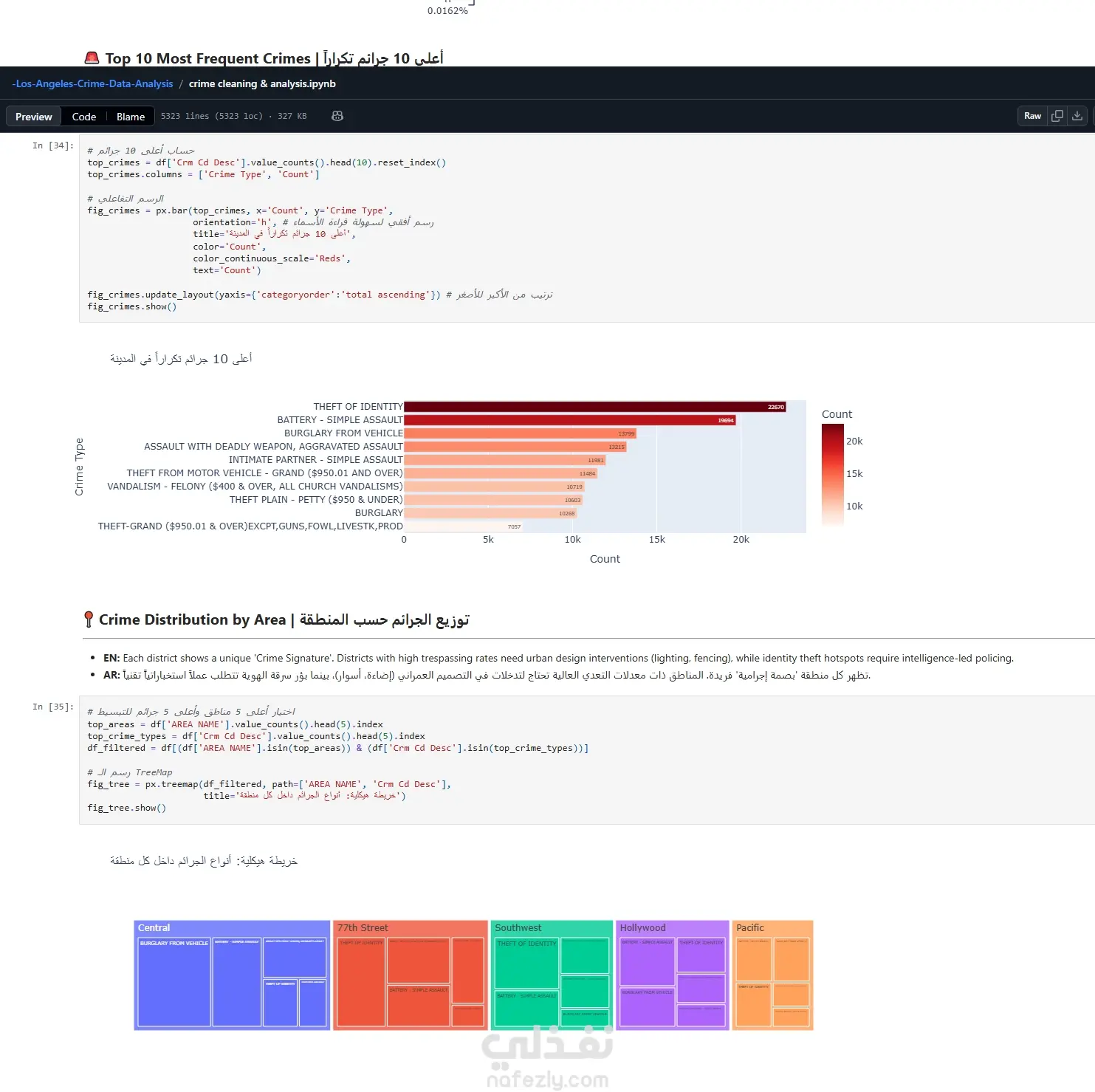Select the VANDALISM - FELONY bar (10719)
This screenshot has height=1092, width=1095.
point(494,487)
